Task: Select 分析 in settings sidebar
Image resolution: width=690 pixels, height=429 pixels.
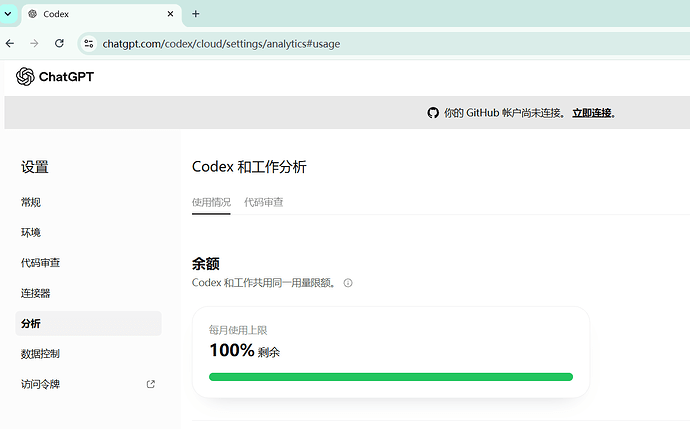Action: tap(88, 323)
